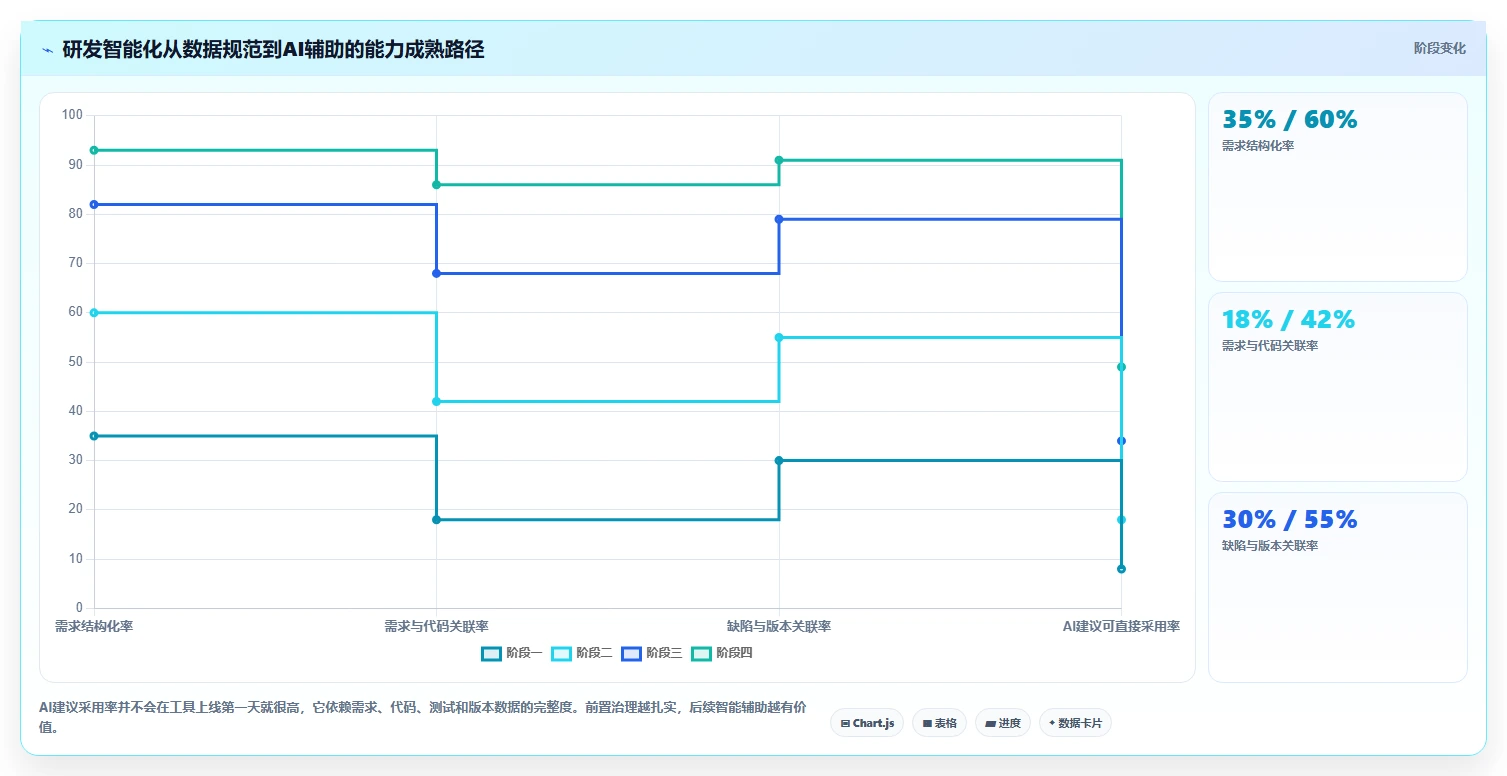
Task: Click the AI建议可直接采用率 x-axis label
Action: (1121, 626)
